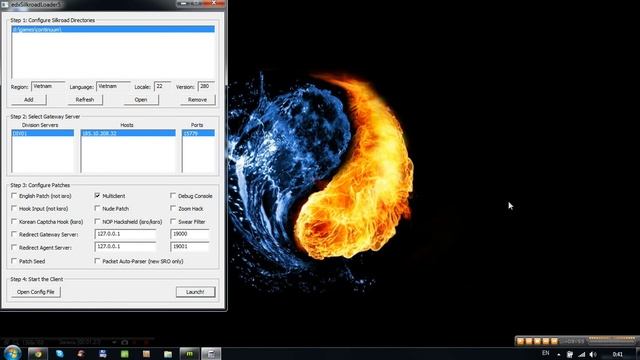The image size is (640, 360).
Task: Click the Launch! button
Action: pos(196,292)
